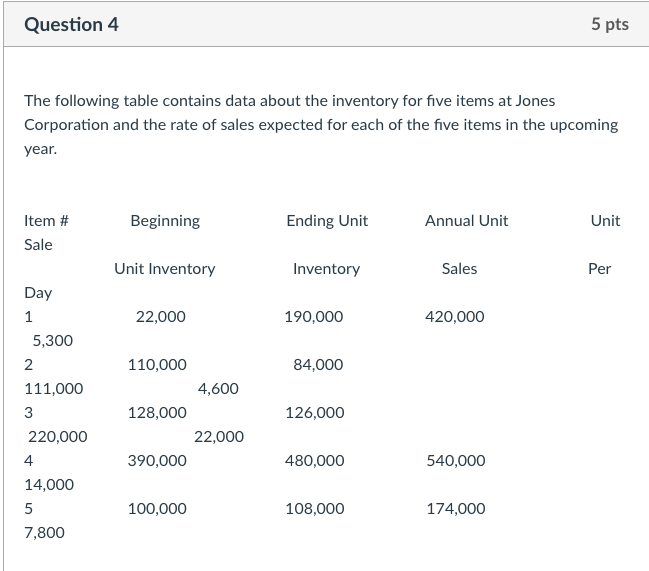Click the 7,800 value under item 5
This screenshot has width=649, height=571.
[44, 533]
